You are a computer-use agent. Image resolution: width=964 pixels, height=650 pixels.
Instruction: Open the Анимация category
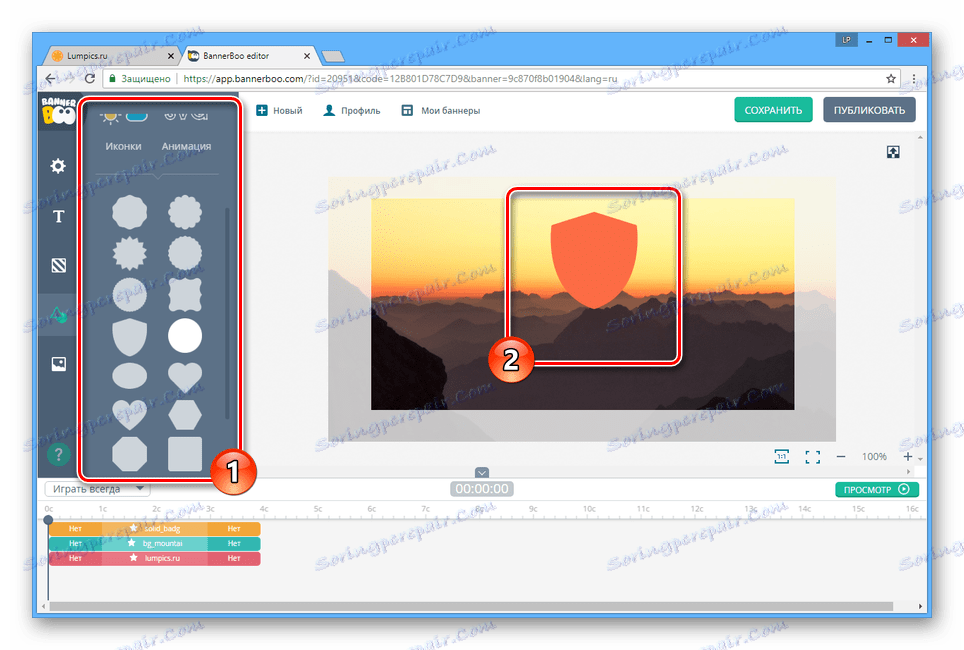coord(186,146)
